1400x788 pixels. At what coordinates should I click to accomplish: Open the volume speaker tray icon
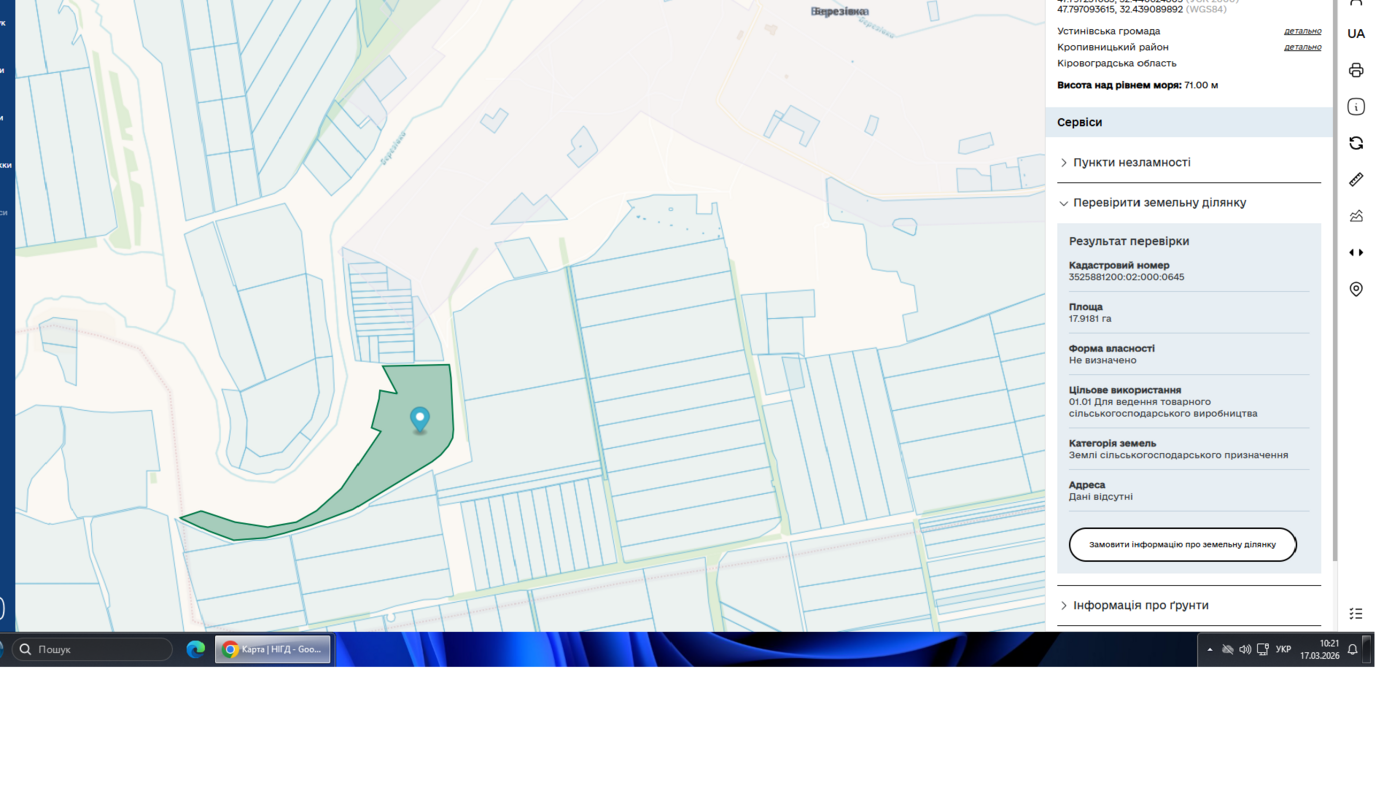[1245, 650]
